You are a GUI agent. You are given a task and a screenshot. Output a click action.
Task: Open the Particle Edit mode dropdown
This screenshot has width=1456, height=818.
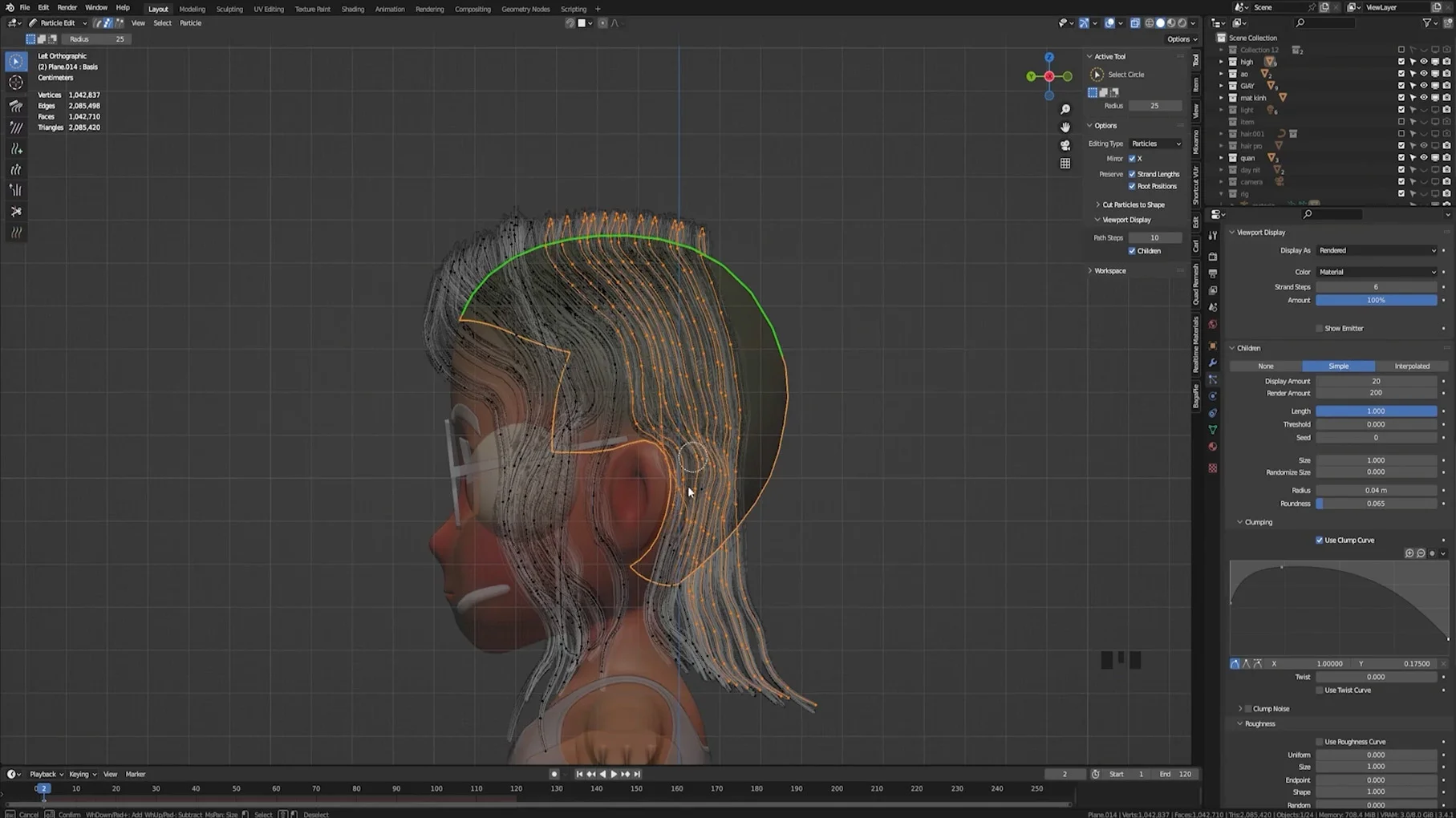58,23
